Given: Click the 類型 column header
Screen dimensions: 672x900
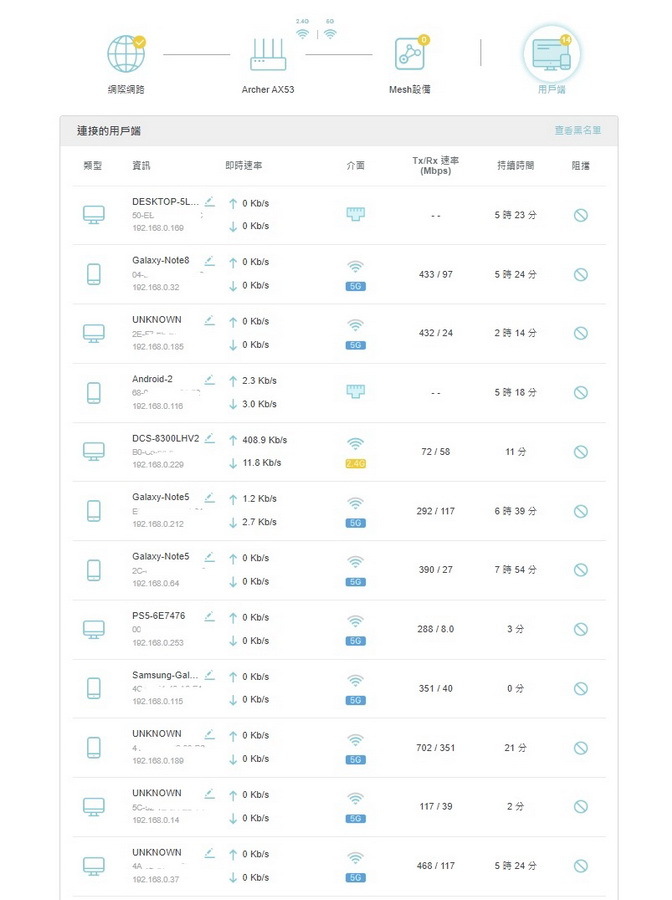Looking at the screenshot, I should pos(92,165).
